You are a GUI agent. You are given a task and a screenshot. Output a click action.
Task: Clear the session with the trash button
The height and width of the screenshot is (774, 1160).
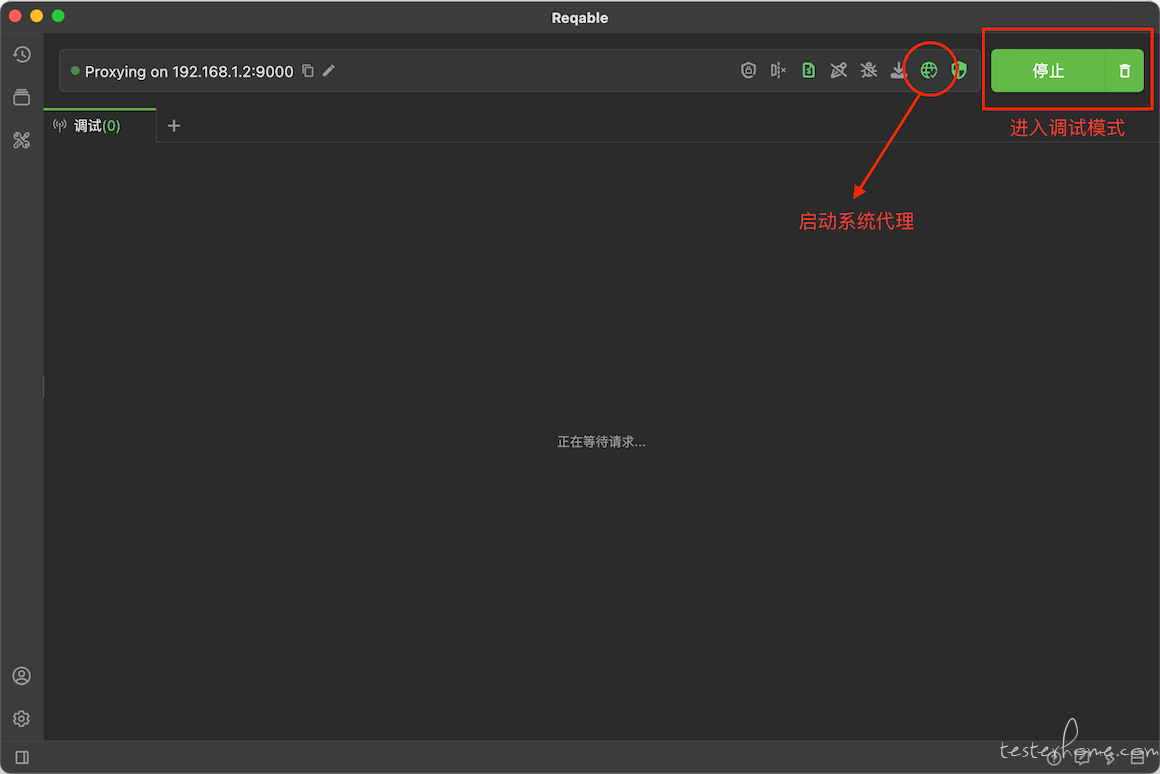[1124, 71]
